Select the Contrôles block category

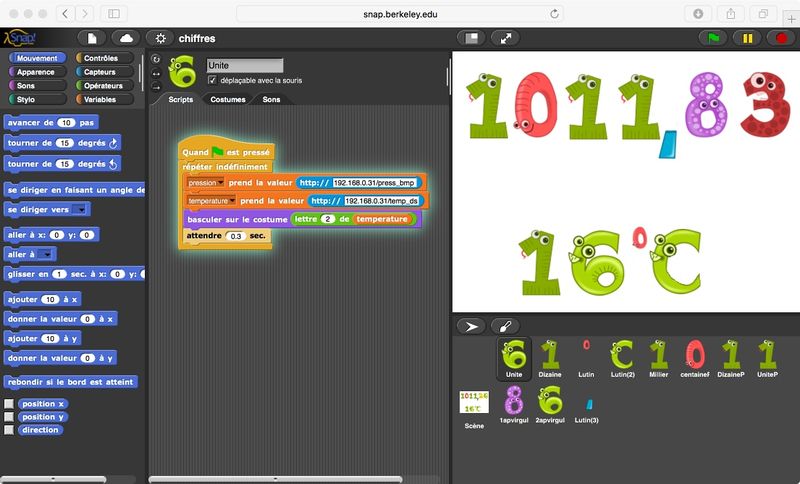[x=105, y=58]
